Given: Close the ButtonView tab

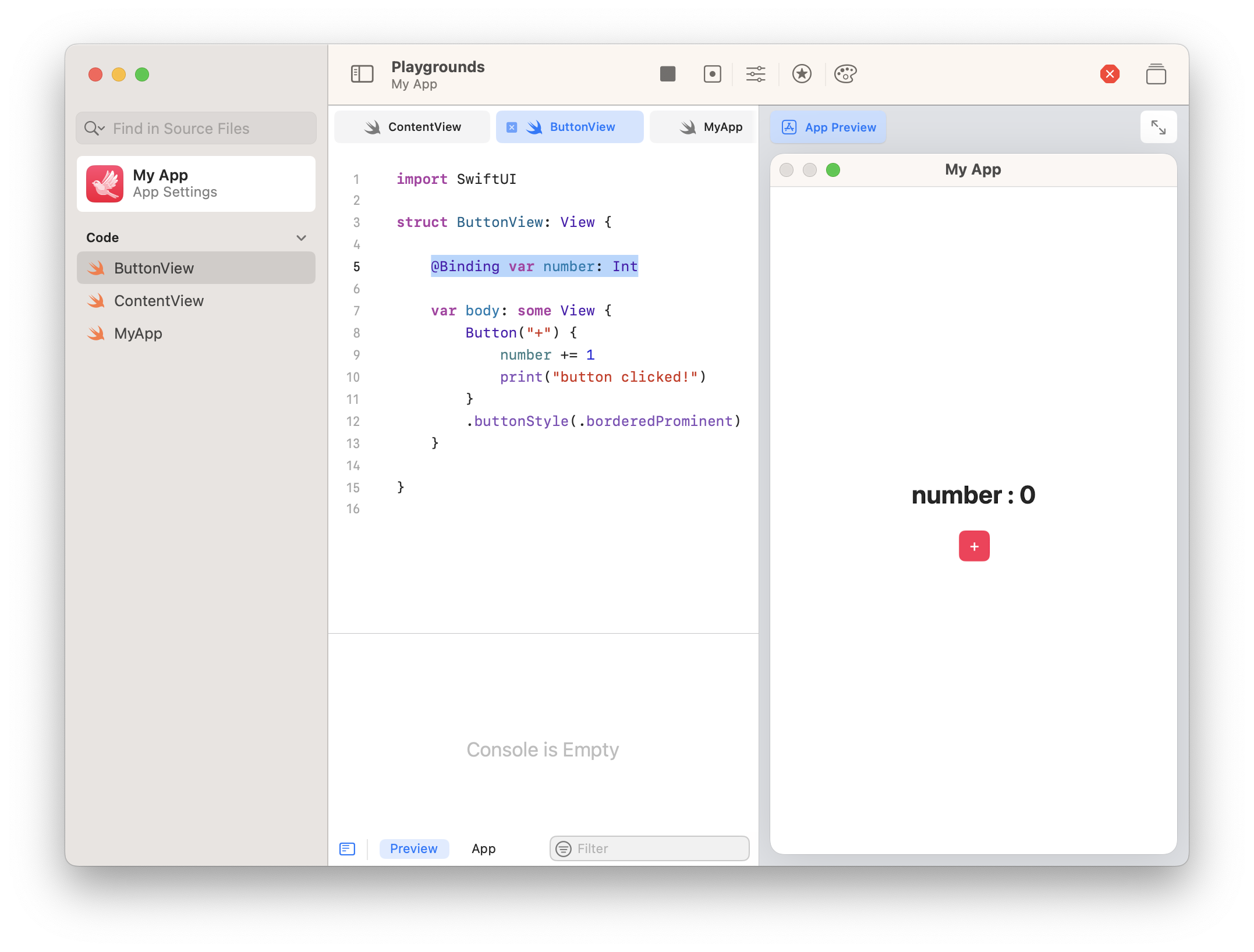Looking at the screenshot, I should click(x=511, y=127).
